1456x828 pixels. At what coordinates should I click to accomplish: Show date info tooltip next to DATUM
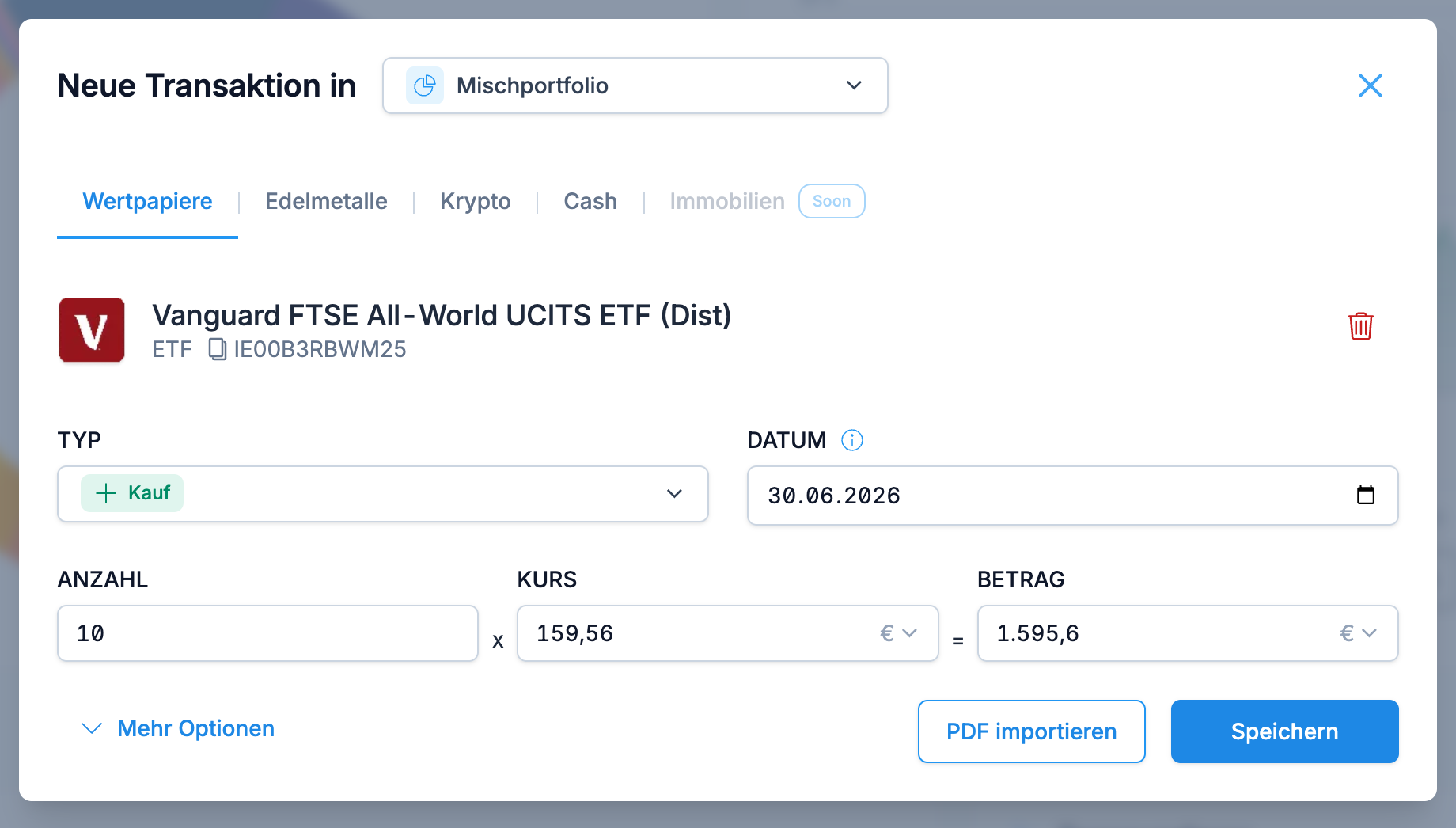coord(852,440)
